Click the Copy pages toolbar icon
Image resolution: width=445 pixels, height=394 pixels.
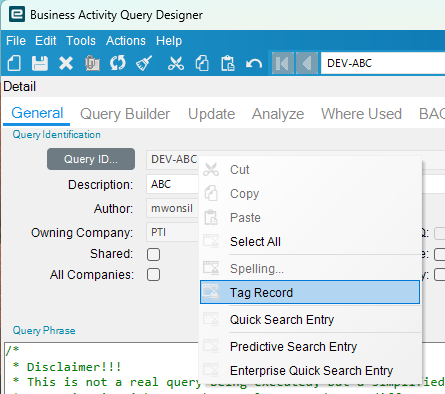click(202, 63)
